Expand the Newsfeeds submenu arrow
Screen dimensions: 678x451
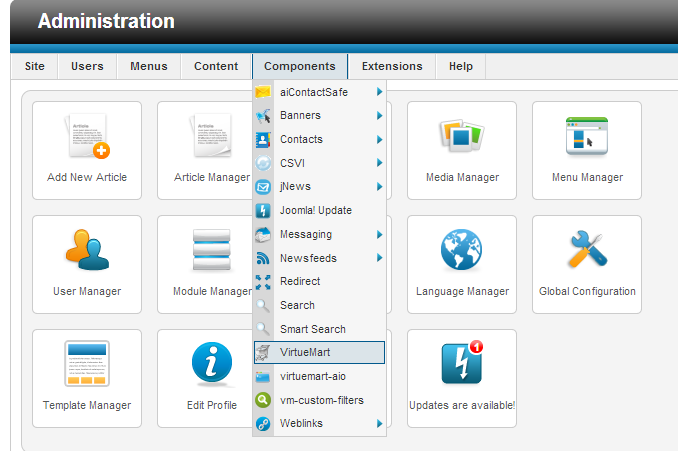(379, 258)
